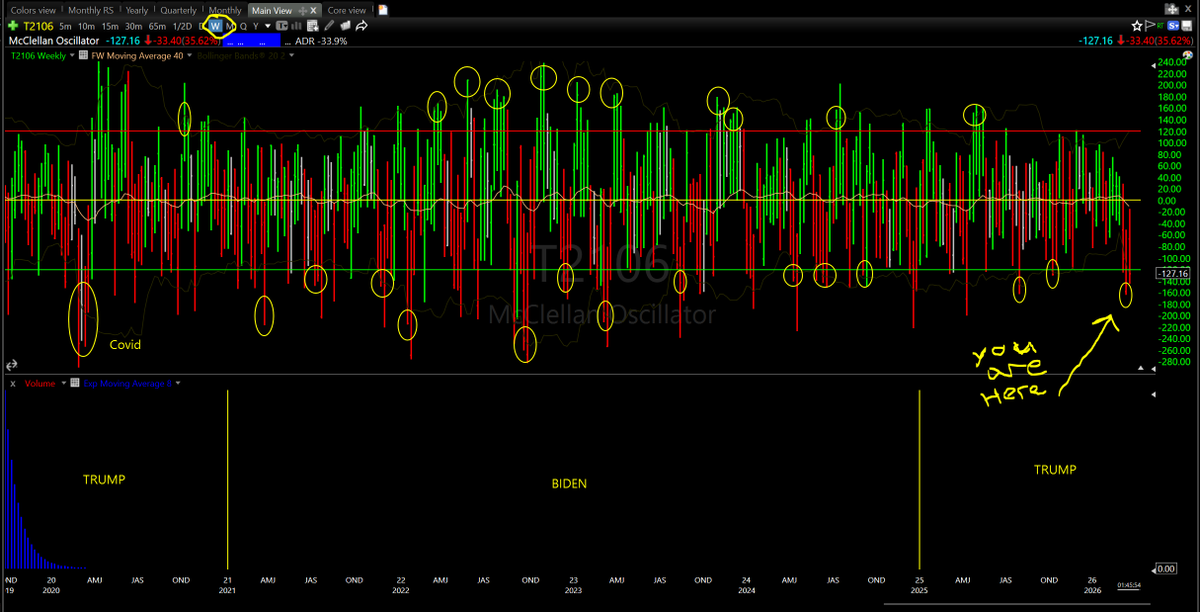Image resolution: width=1200 pixels, height=612 pixels.
Task: Switch to the Monthly tab
Action: pos(225,10)
